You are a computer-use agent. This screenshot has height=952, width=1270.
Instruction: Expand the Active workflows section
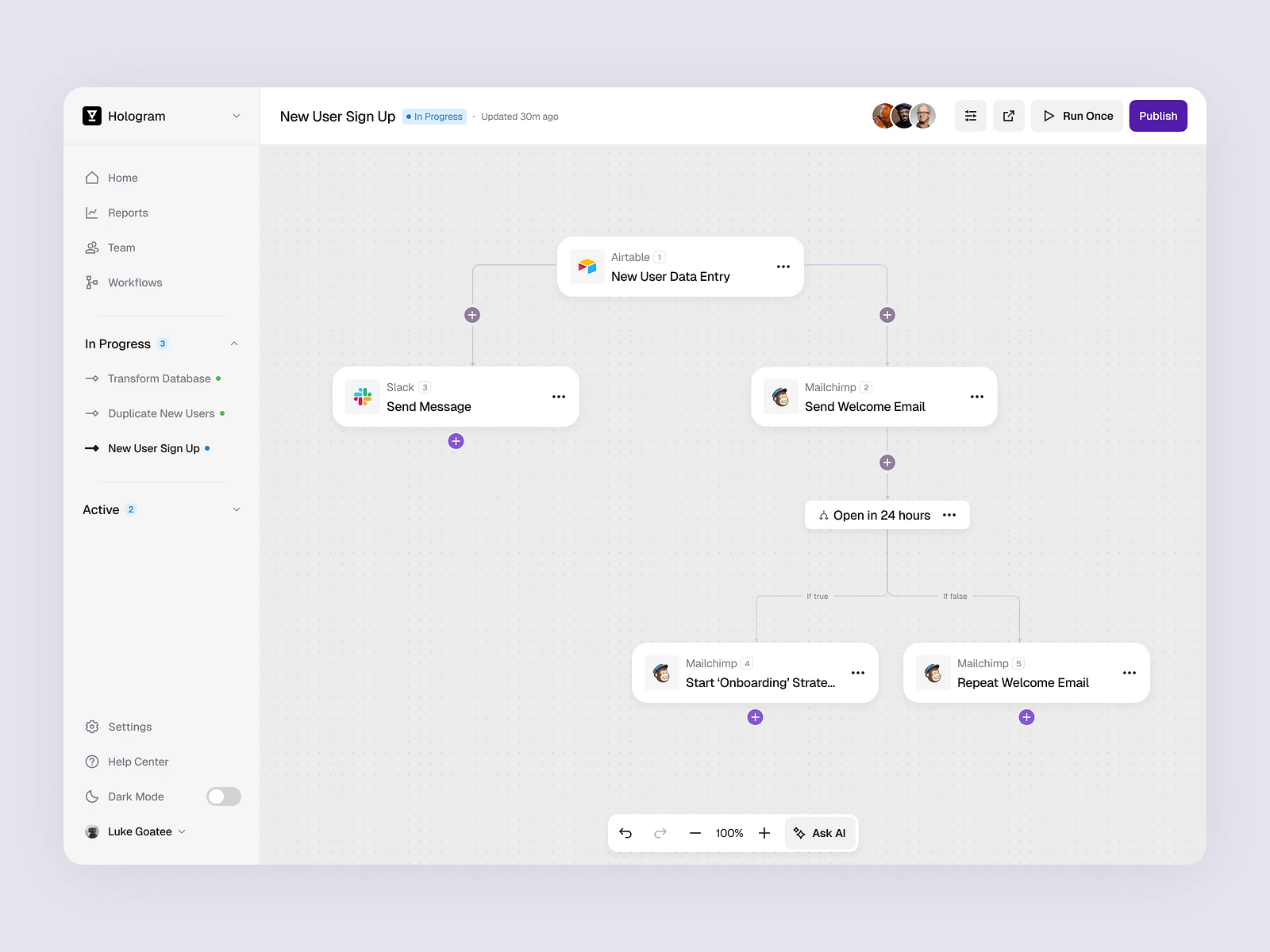coord(236,509)
